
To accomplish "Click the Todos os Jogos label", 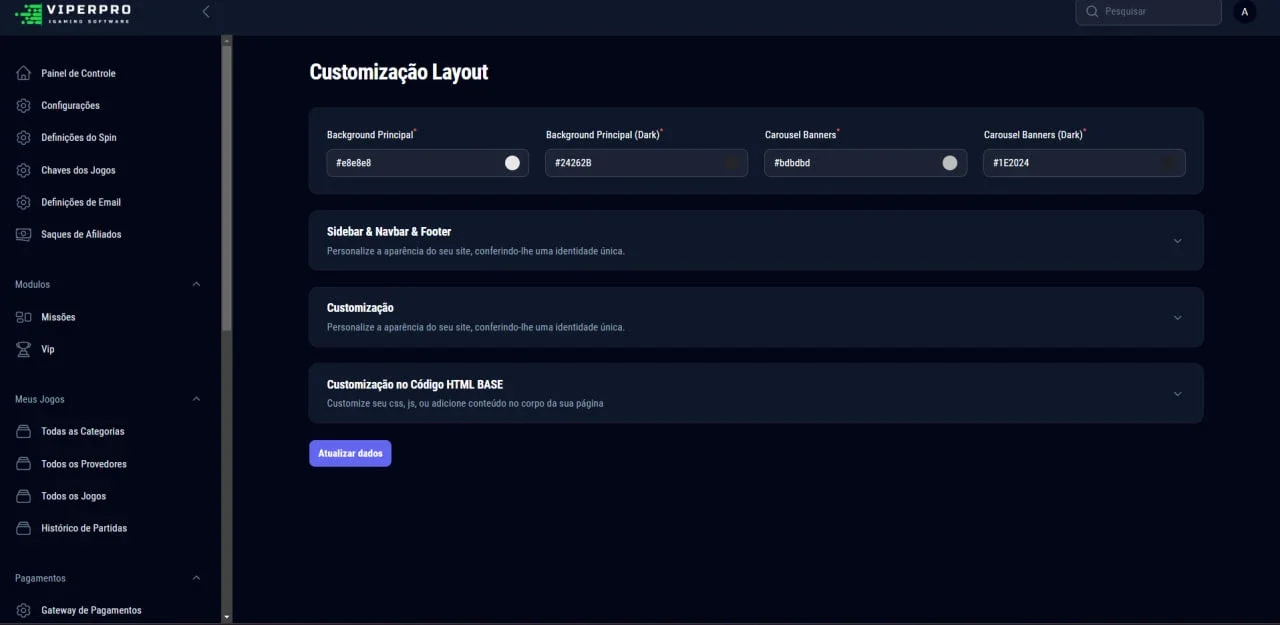I will coord(73,496).
